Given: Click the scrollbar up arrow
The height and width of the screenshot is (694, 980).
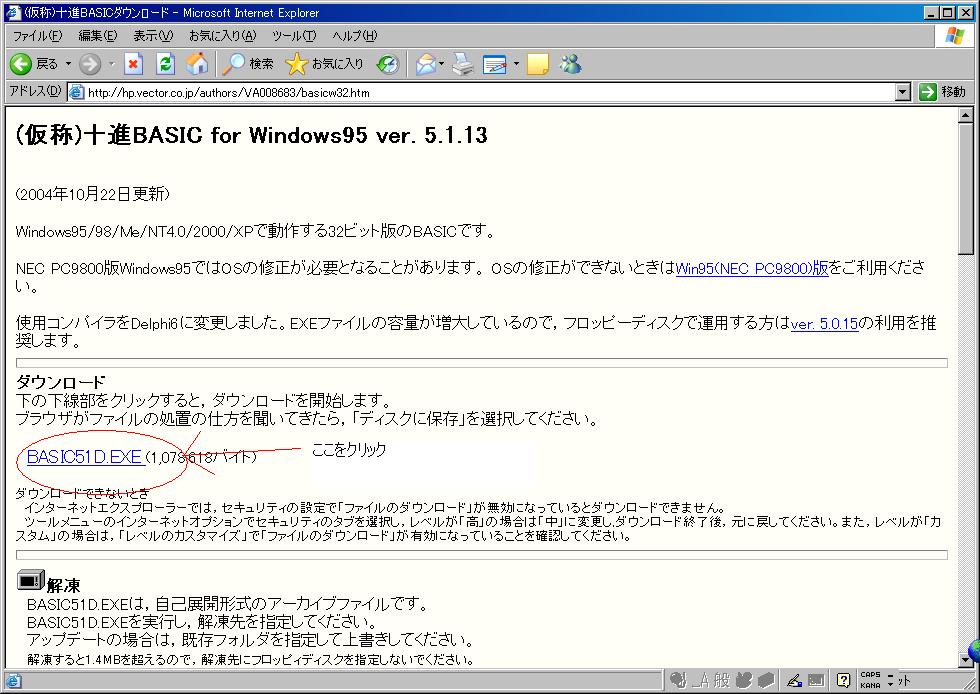Looking at the screenshot, I should pos(965,116).
